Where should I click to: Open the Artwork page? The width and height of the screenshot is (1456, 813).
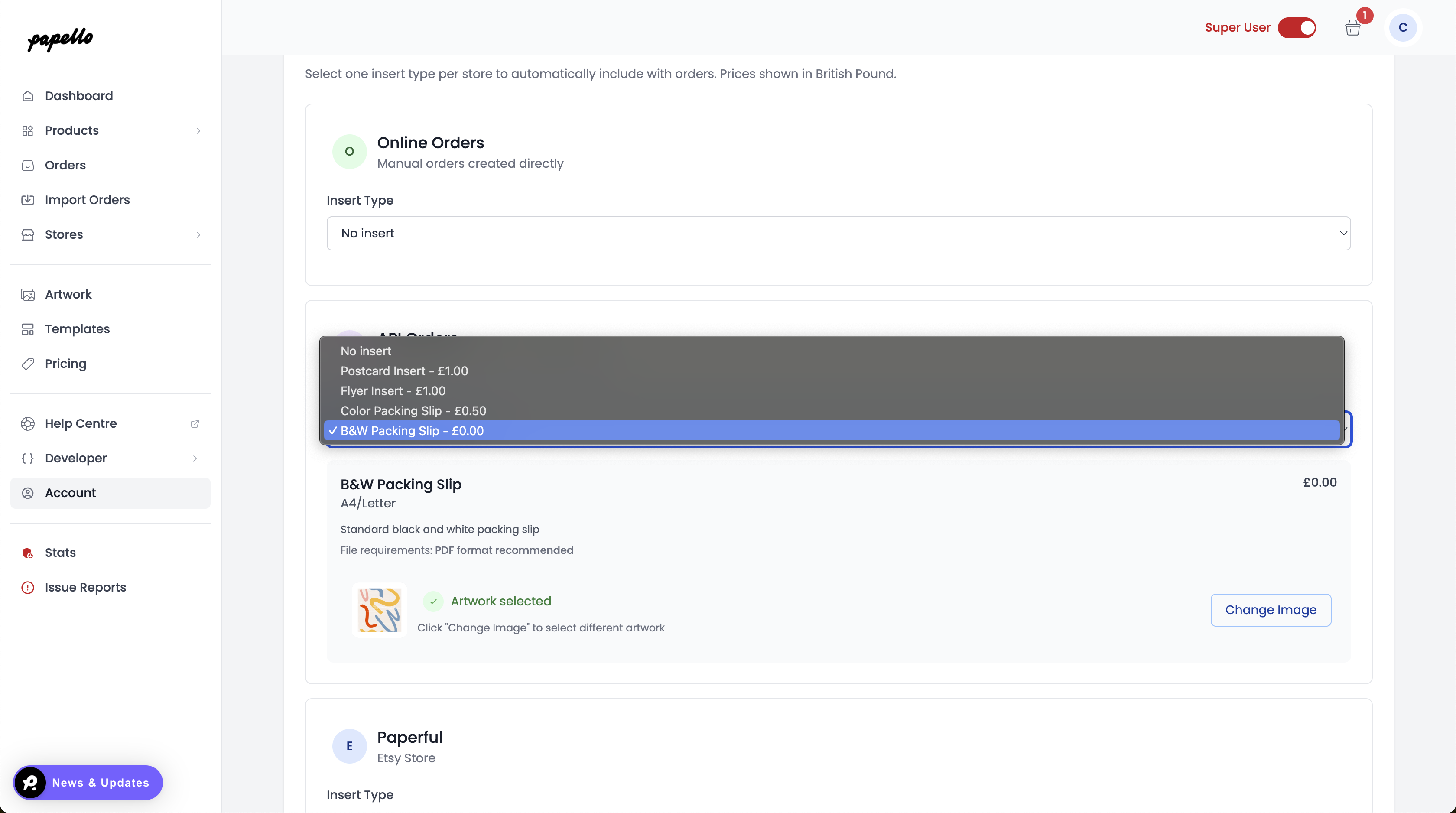(110, 295)
